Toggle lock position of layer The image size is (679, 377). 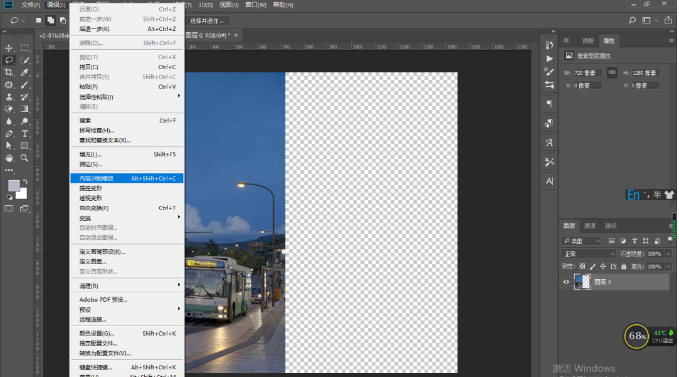click(603, 266)
